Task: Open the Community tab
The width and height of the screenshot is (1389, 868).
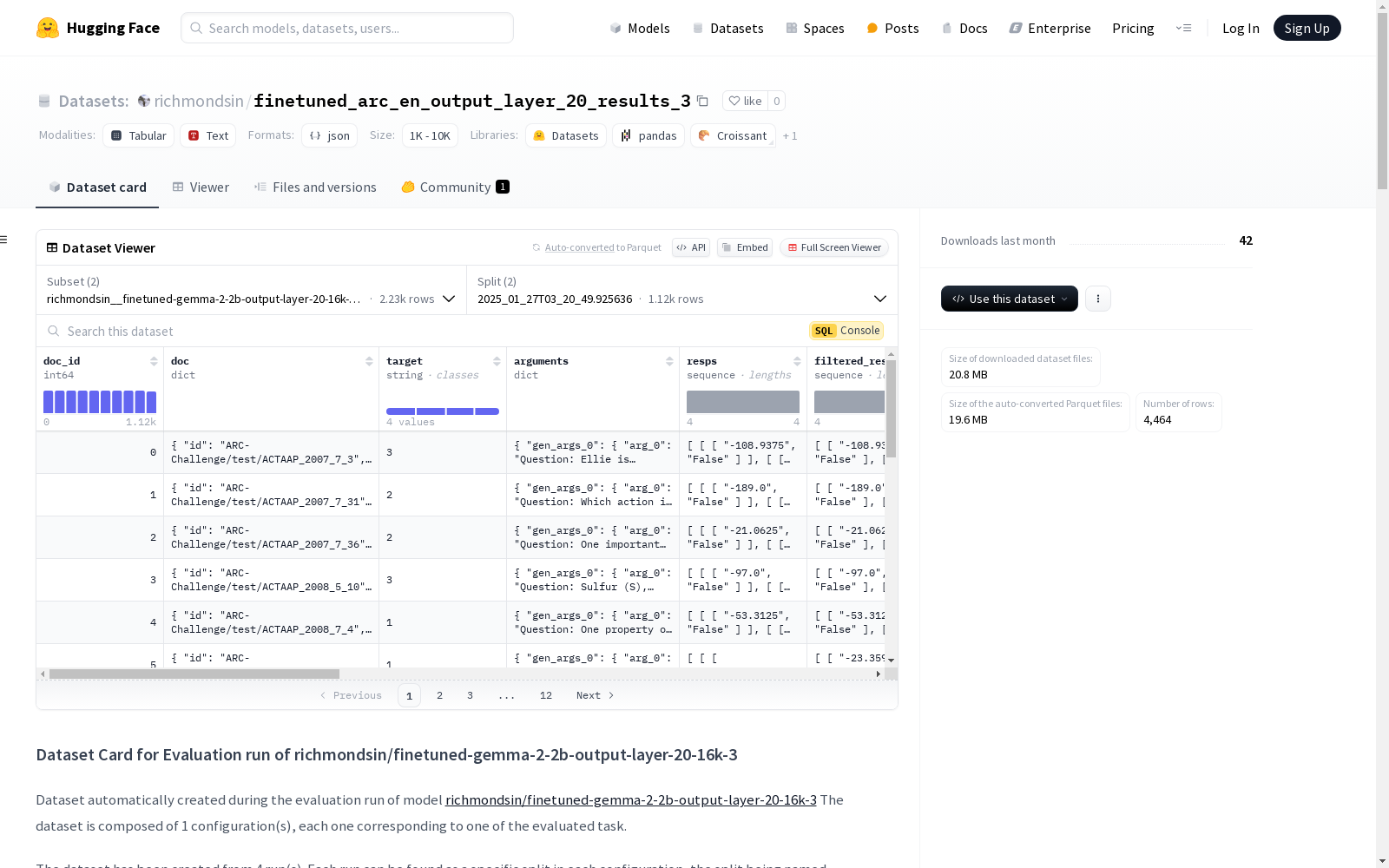Action: tap(455, 187)
